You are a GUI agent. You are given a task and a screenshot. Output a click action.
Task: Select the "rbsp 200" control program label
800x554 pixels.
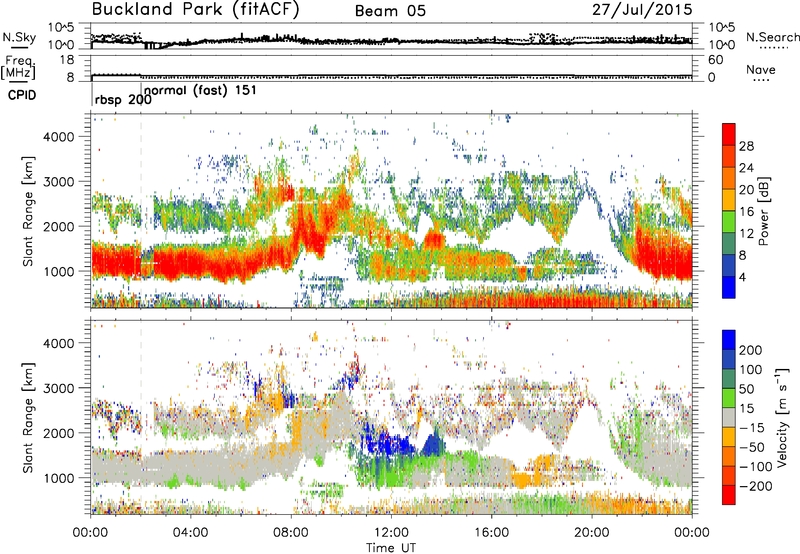[x=123, y=100]
